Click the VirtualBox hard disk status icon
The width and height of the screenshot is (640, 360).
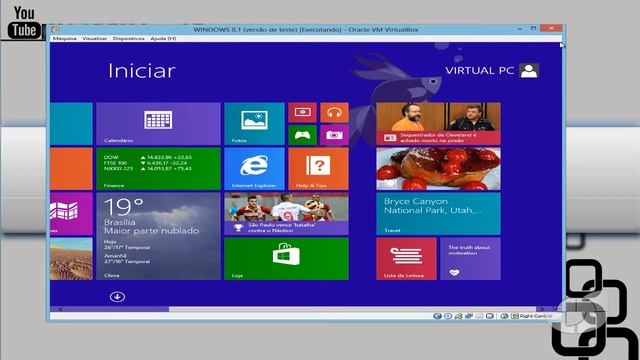coord(437,316)
